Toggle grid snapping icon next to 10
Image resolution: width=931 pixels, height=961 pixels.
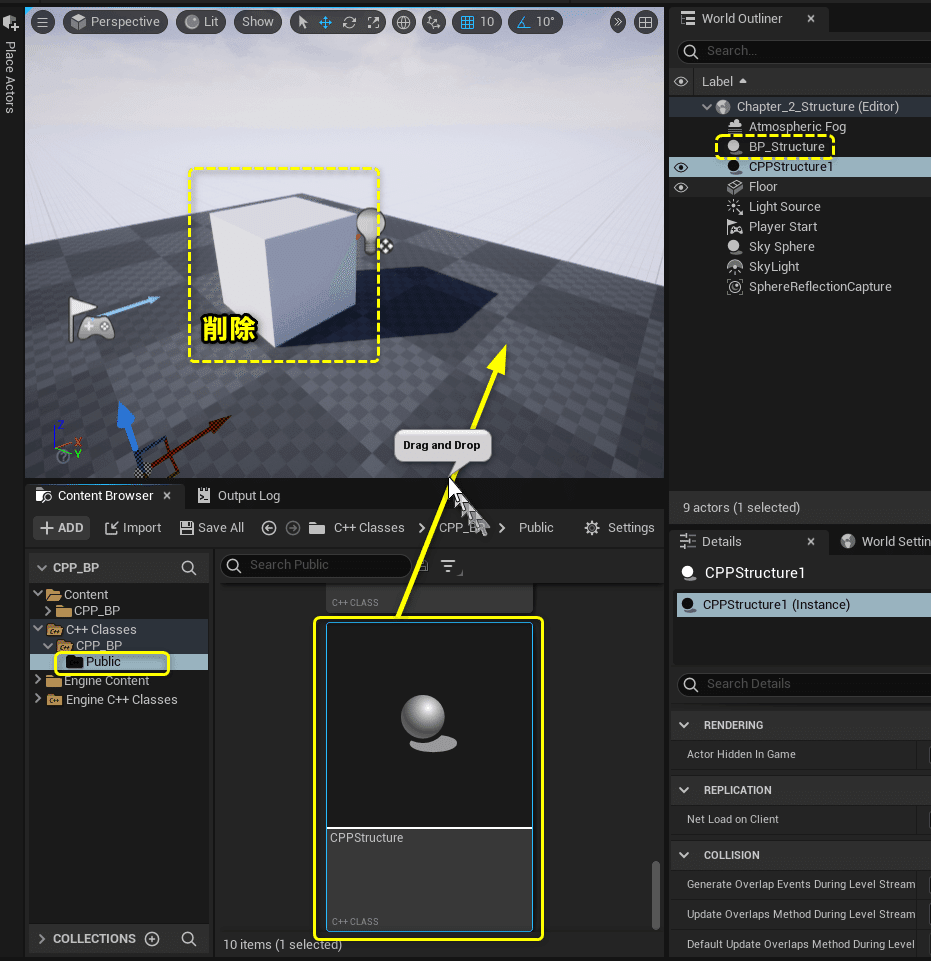point(466,22)
